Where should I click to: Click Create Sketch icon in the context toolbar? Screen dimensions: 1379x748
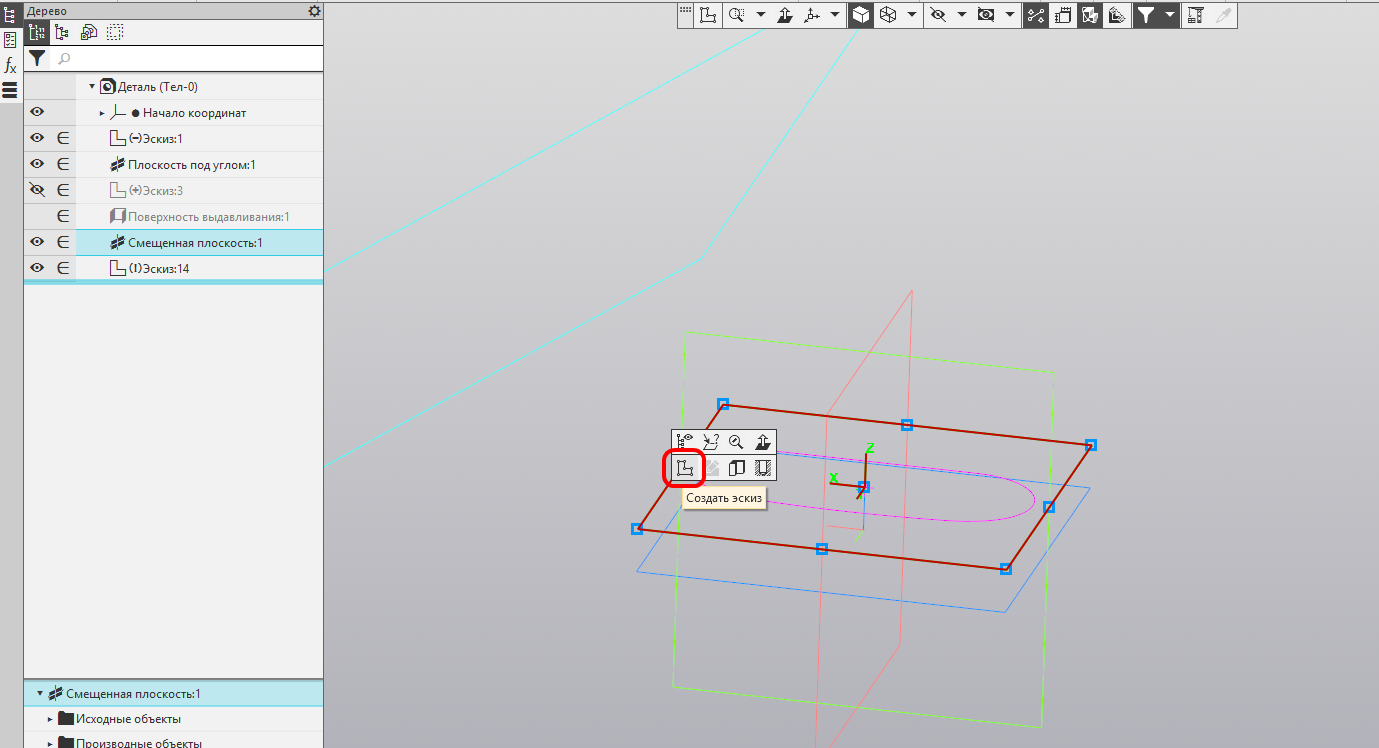click(x=685, y=467)
